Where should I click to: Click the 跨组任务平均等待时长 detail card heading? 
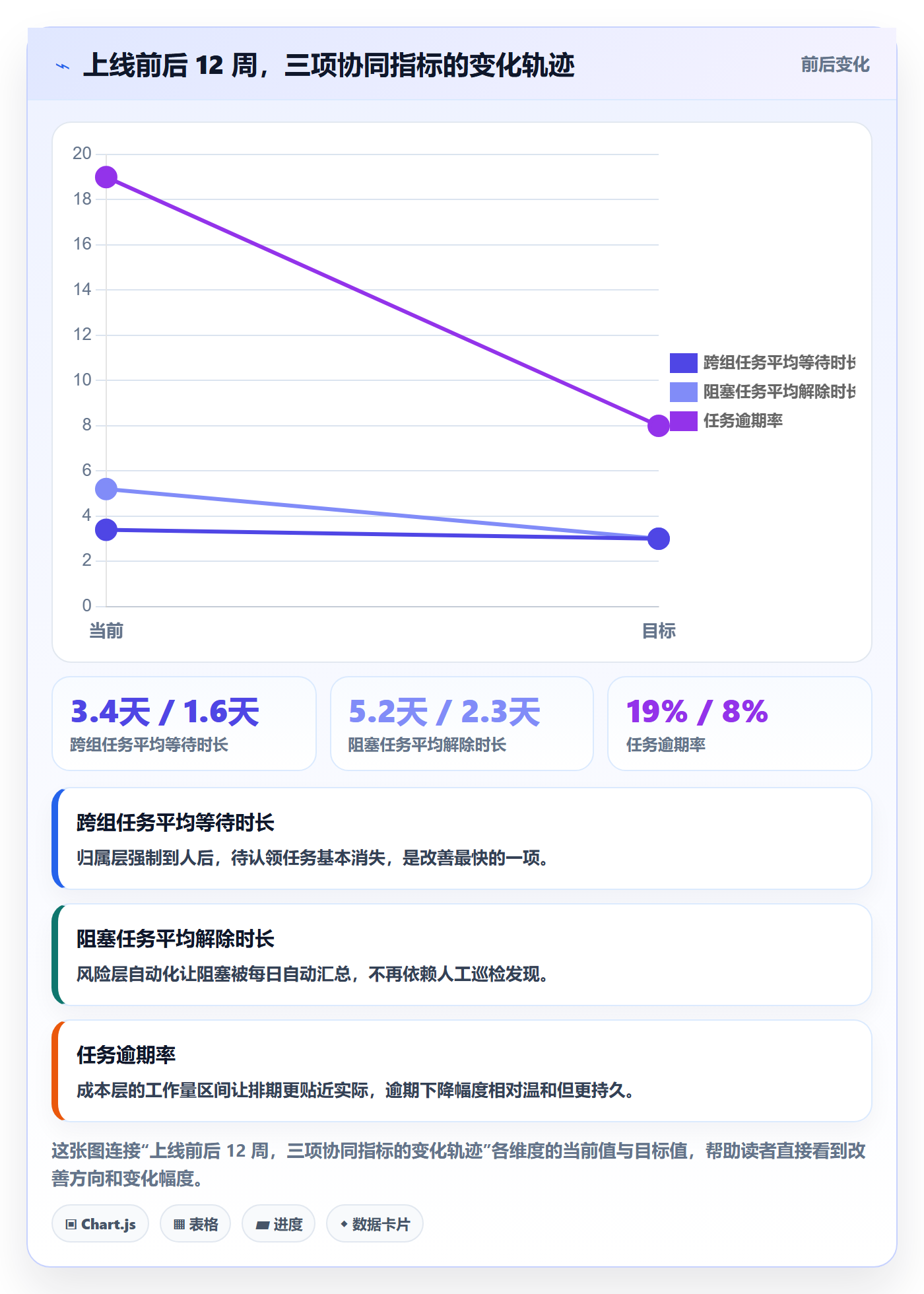tap(176, 823)
